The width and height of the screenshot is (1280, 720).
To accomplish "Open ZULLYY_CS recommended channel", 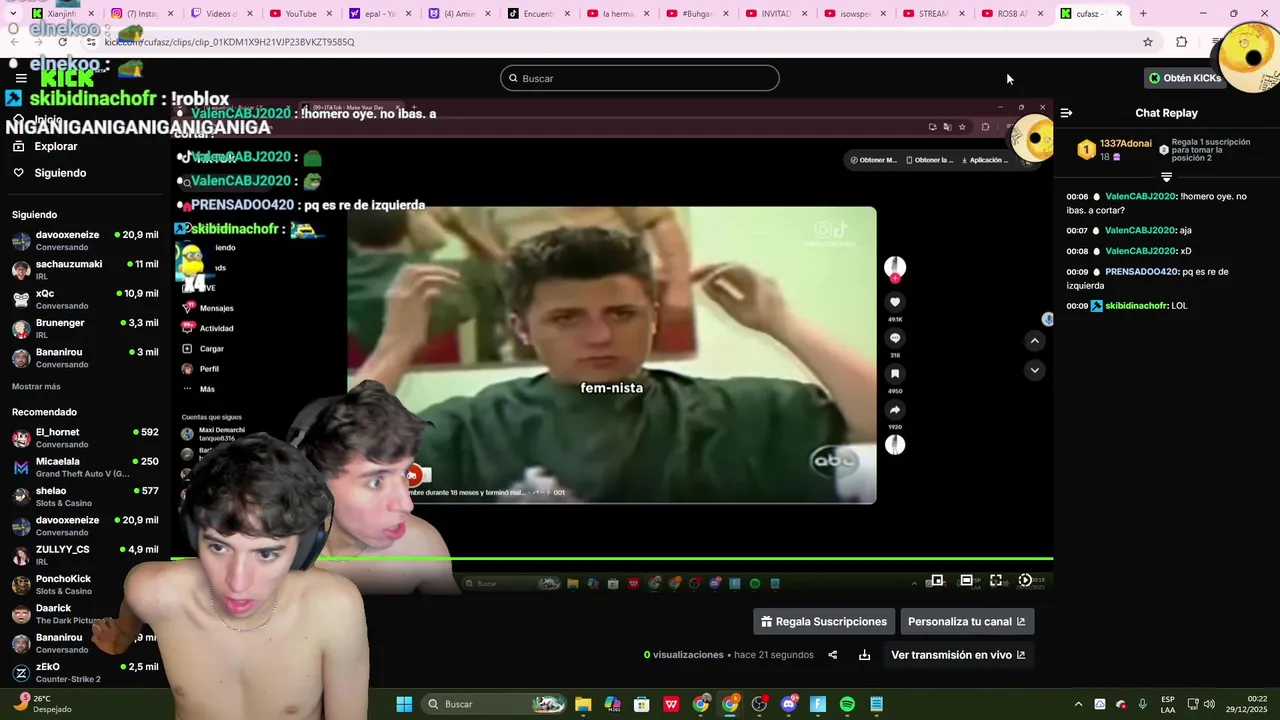I will click(x=85, y=555).
